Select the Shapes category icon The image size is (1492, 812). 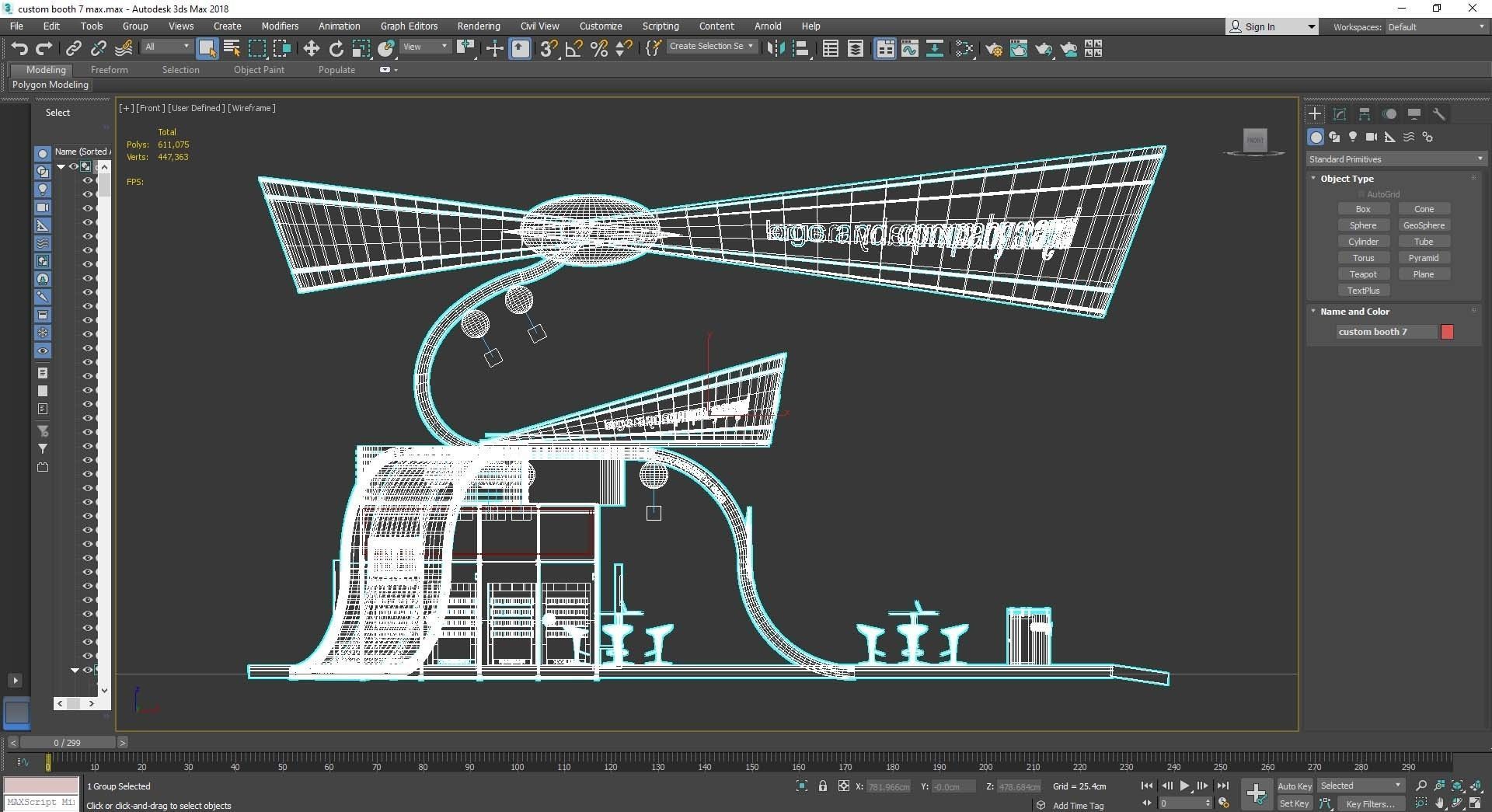1334,137
